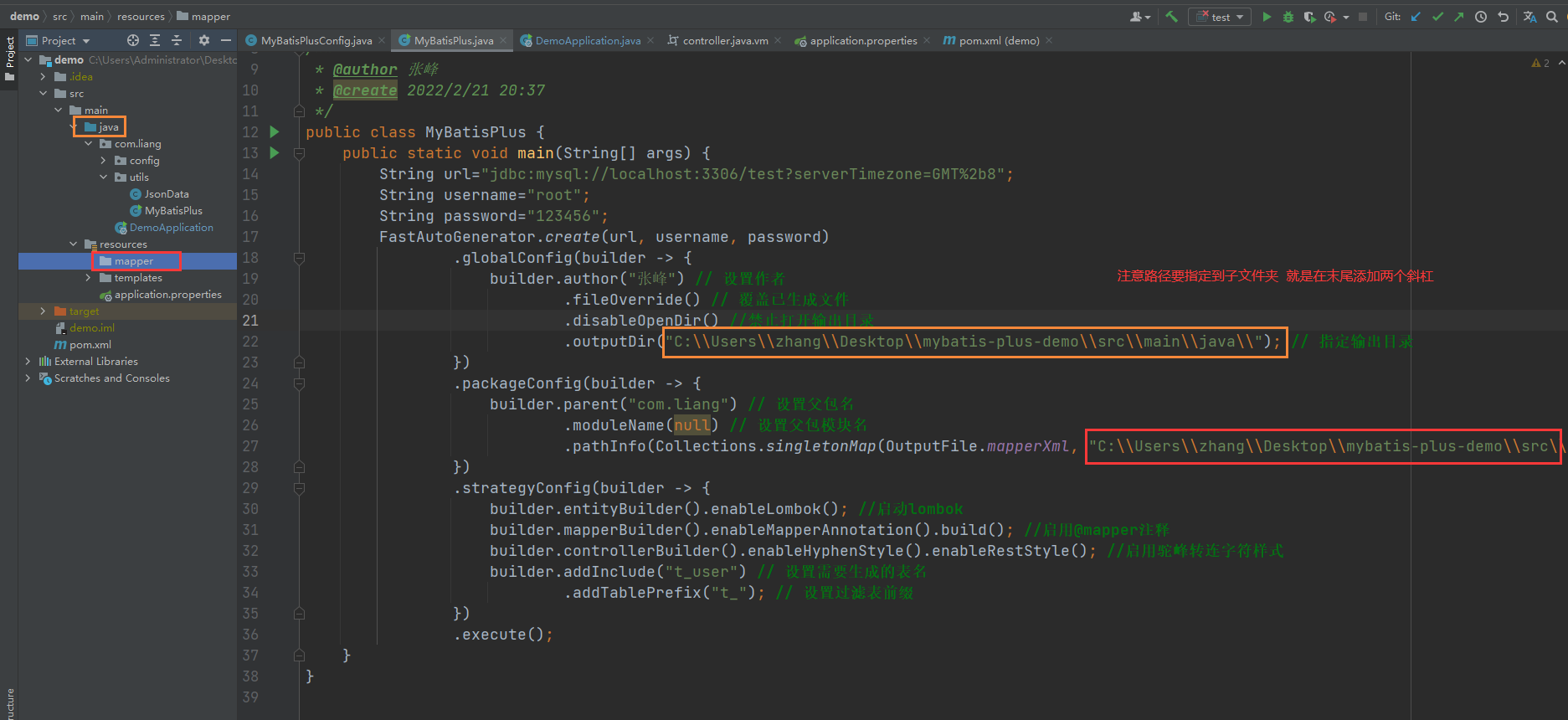The width and height of the screenshot is (1568, 720).
Task: Click 'resources' in the breadcrumb path
Action: coord(141,17)
